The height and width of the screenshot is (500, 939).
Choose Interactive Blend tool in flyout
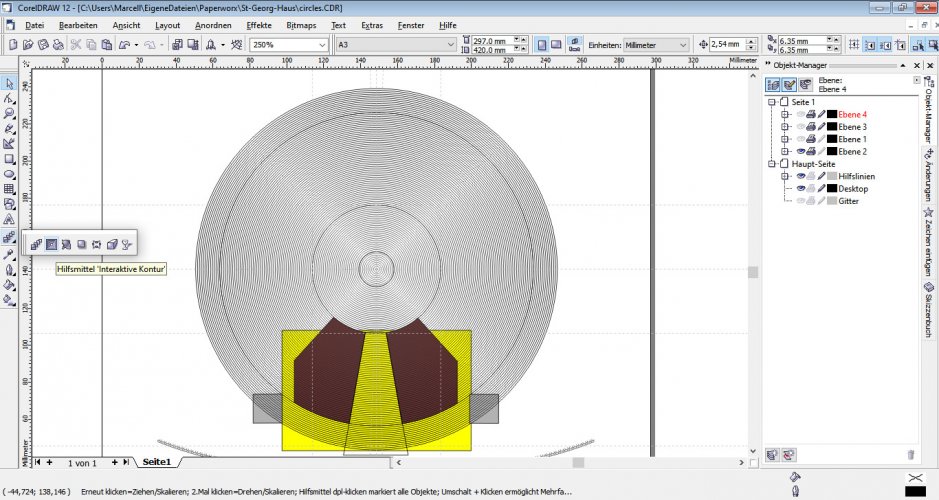[x=37, y=244]
